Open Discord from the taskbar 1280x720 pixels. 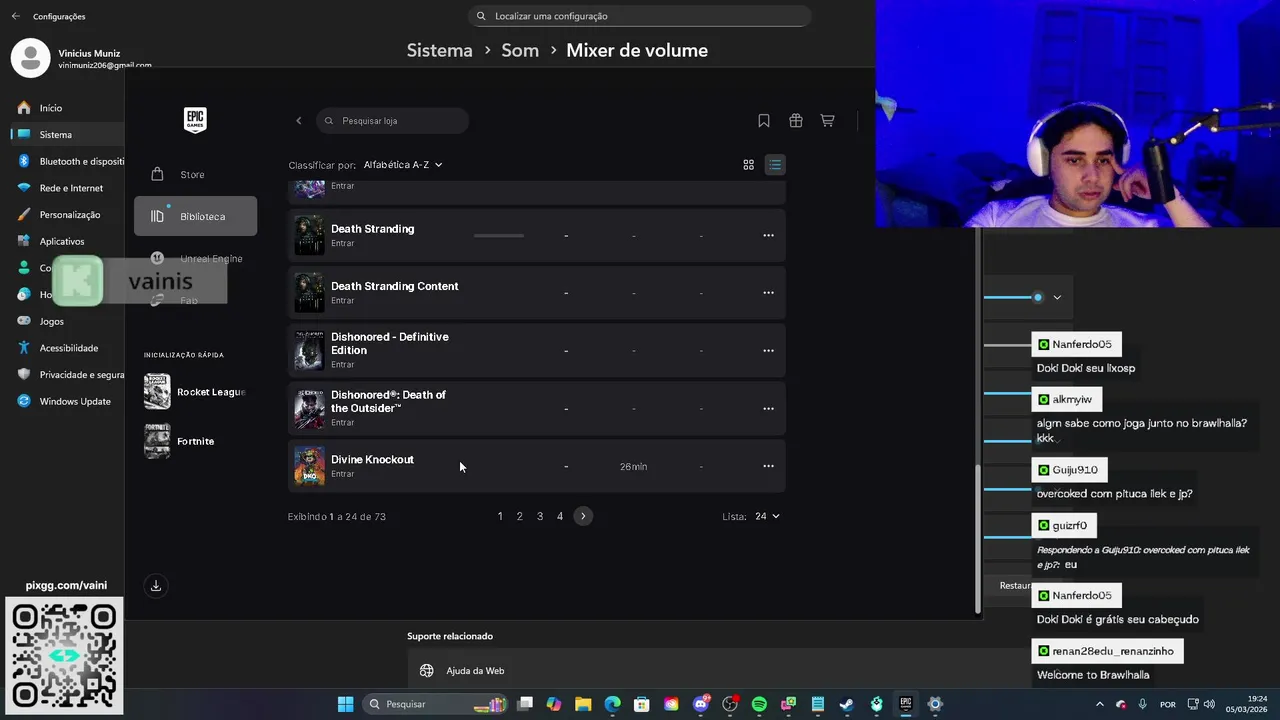coord(701,704)
